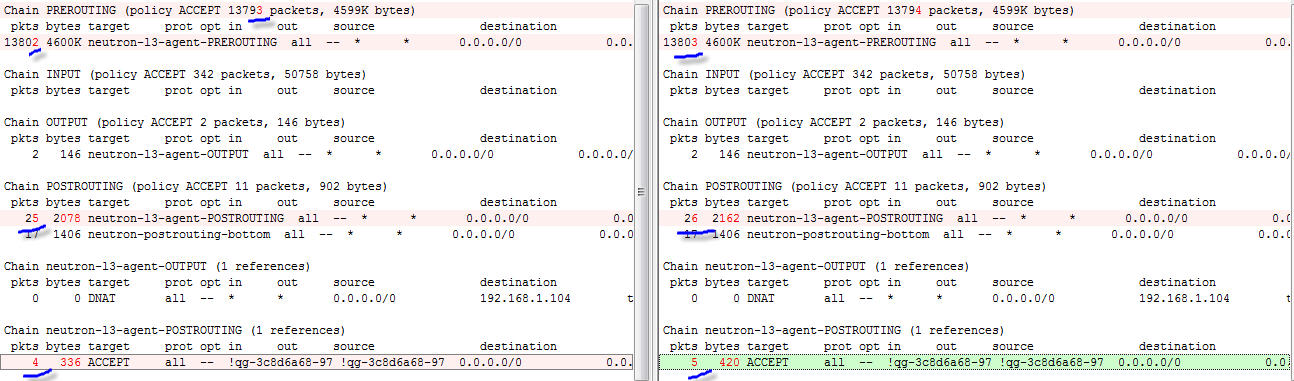Click packet count 13803 in right pane

click(681, 43)
